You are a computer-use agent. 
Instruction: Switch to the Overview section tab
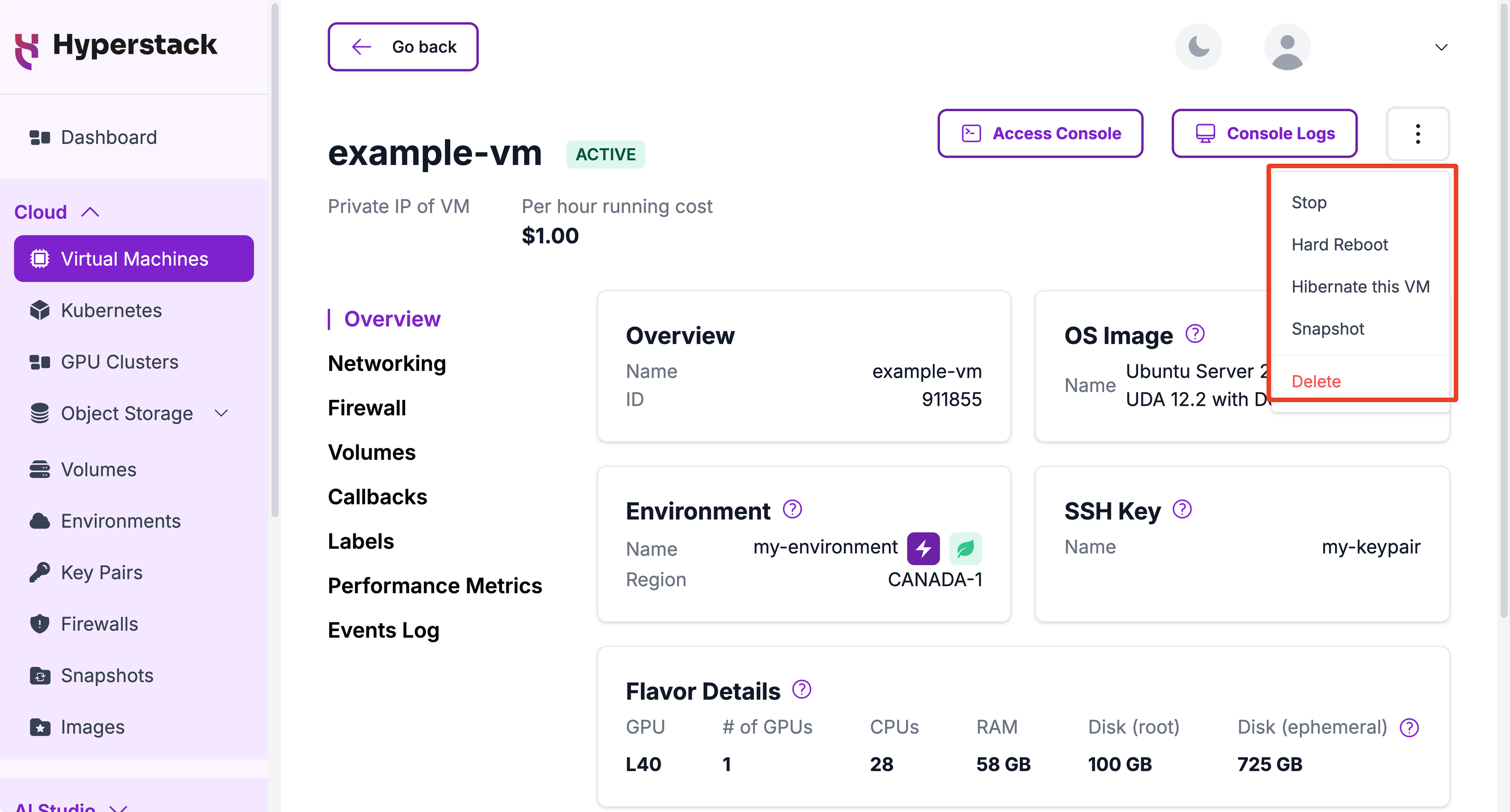tap(392, 319)
